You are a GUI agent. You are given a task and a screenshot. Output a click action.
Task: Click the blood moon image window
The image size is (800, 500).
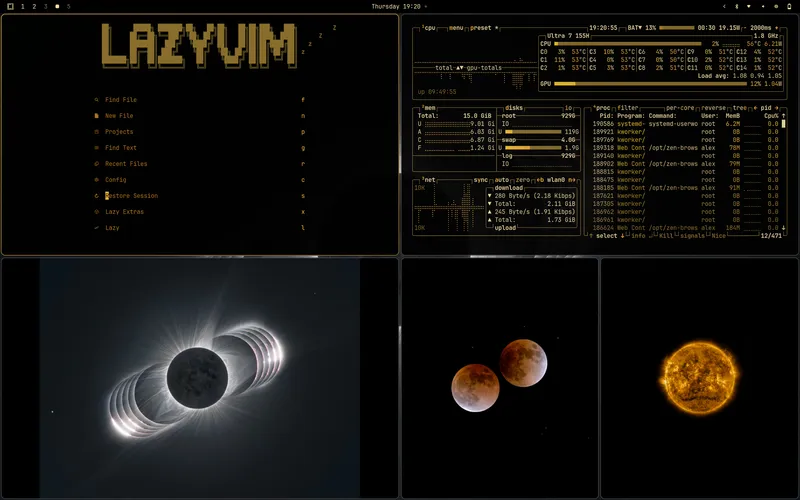499,378
